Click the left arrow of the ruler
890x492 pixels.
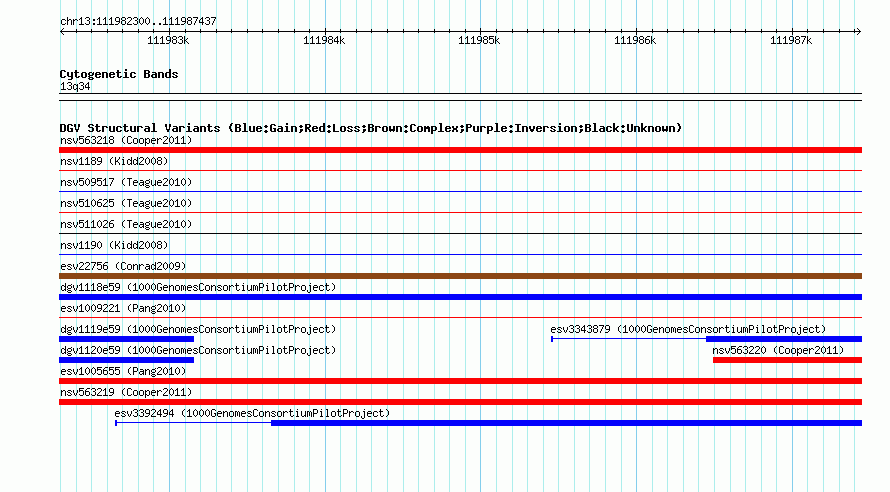[62, 32]
